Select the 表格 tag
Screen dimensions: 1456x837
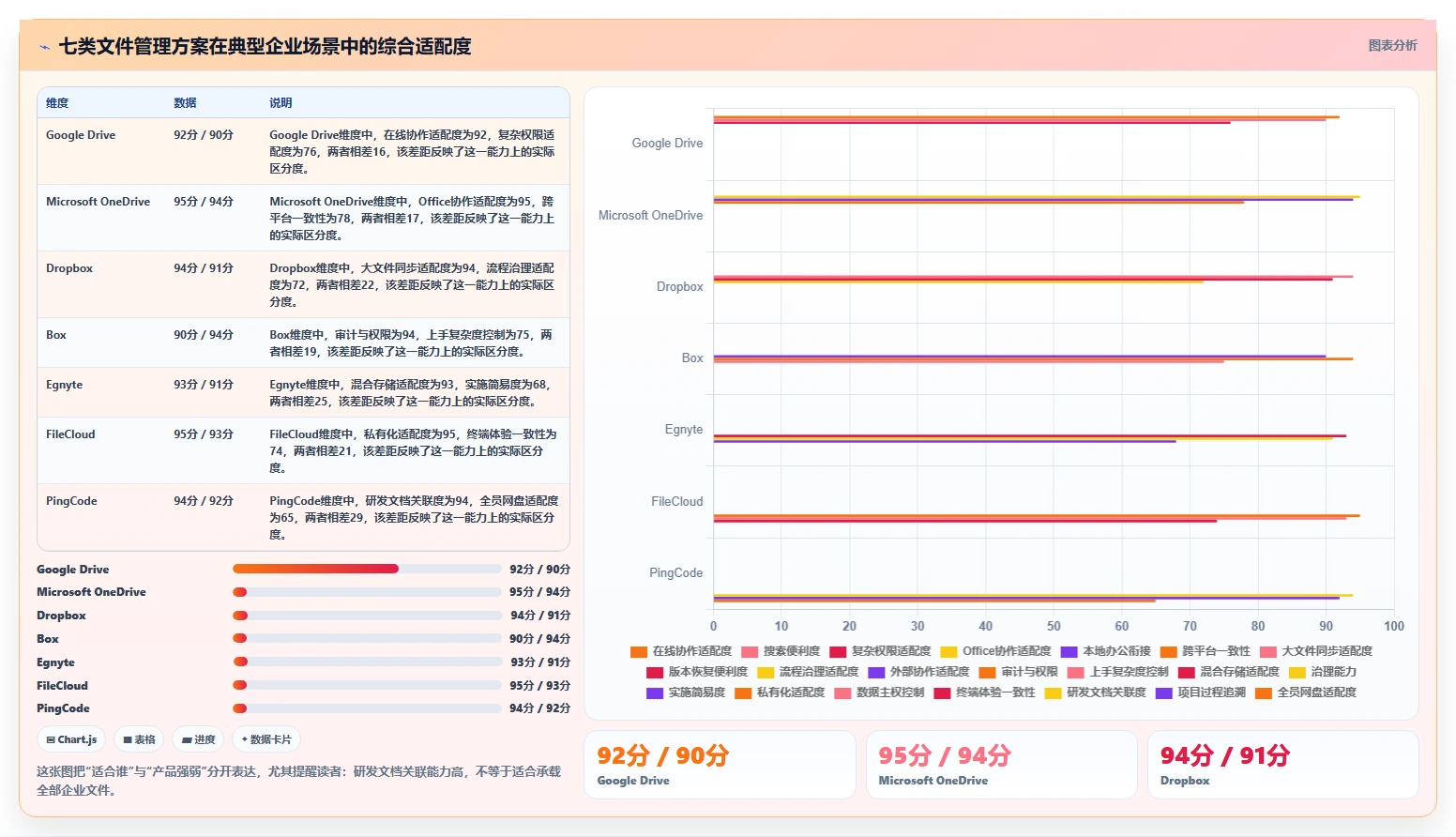coord(139,739)
